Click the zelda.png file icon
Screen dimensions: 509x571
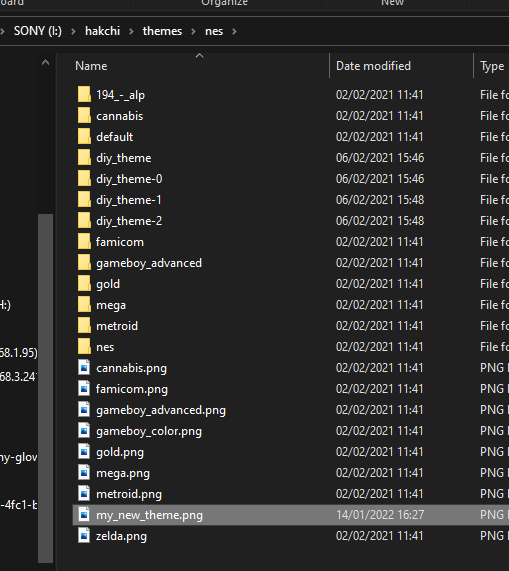pos(84,536)
